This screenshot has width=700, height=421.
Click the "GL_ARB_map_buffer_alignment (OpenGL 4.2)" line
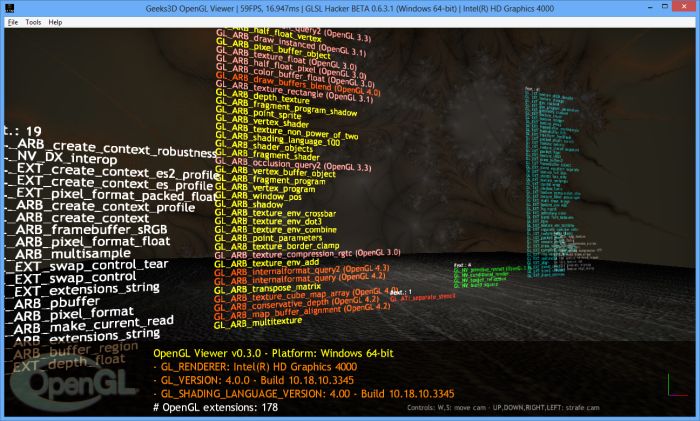click(x=302, y=312)
